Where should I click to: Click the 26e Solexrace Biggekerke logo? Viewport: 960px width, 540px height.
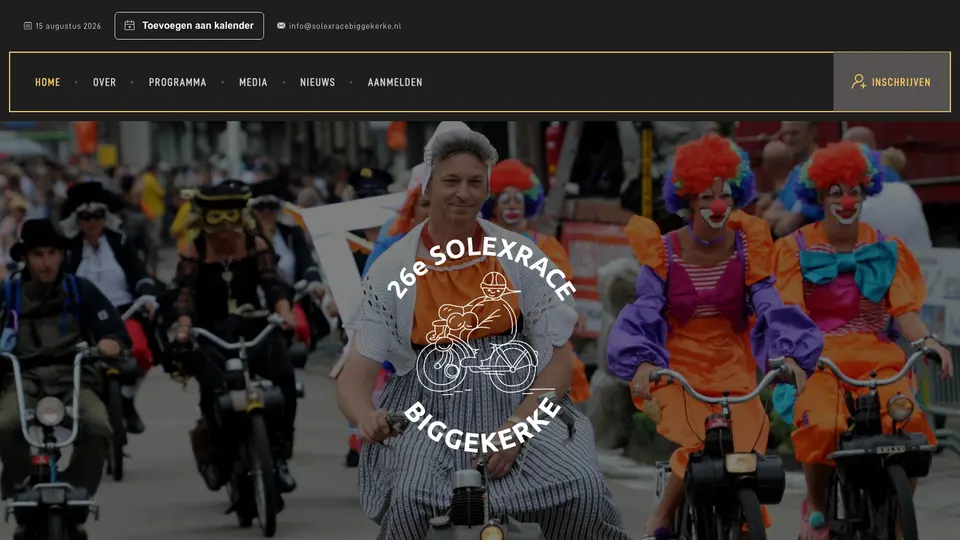click(481, 345)
